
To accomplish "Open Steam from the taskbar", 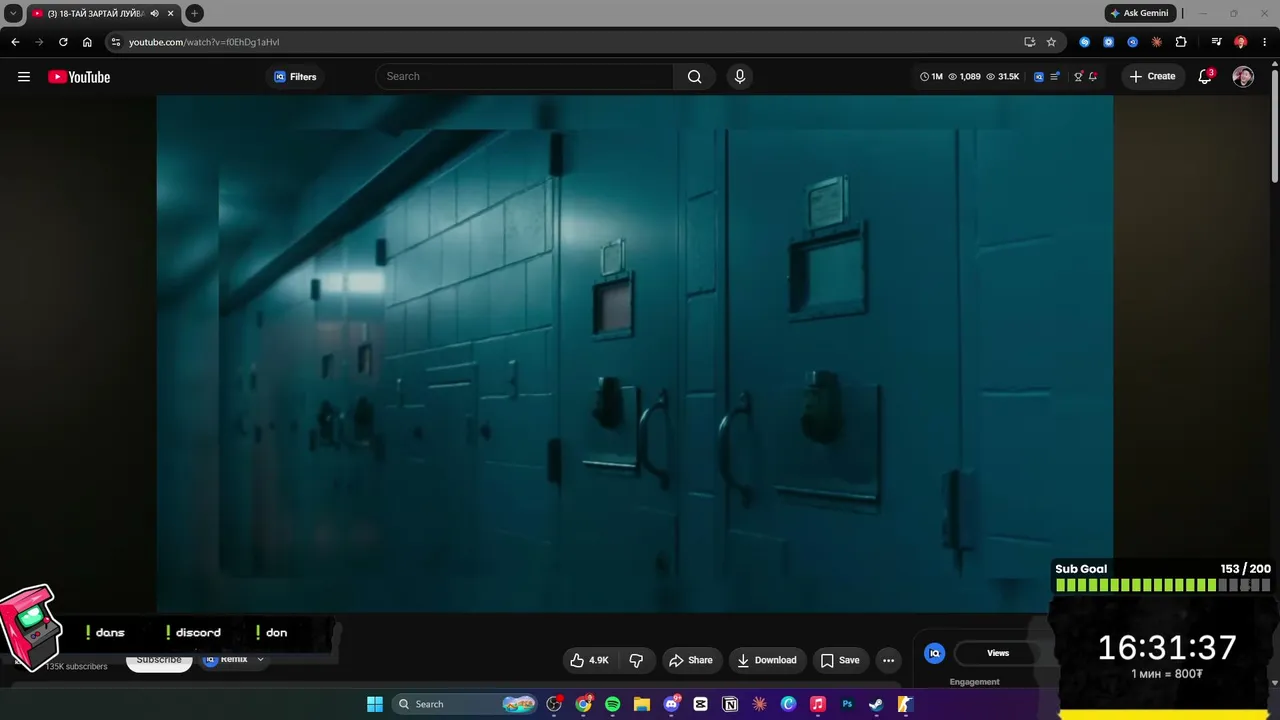I will click(x=876, y=704).
